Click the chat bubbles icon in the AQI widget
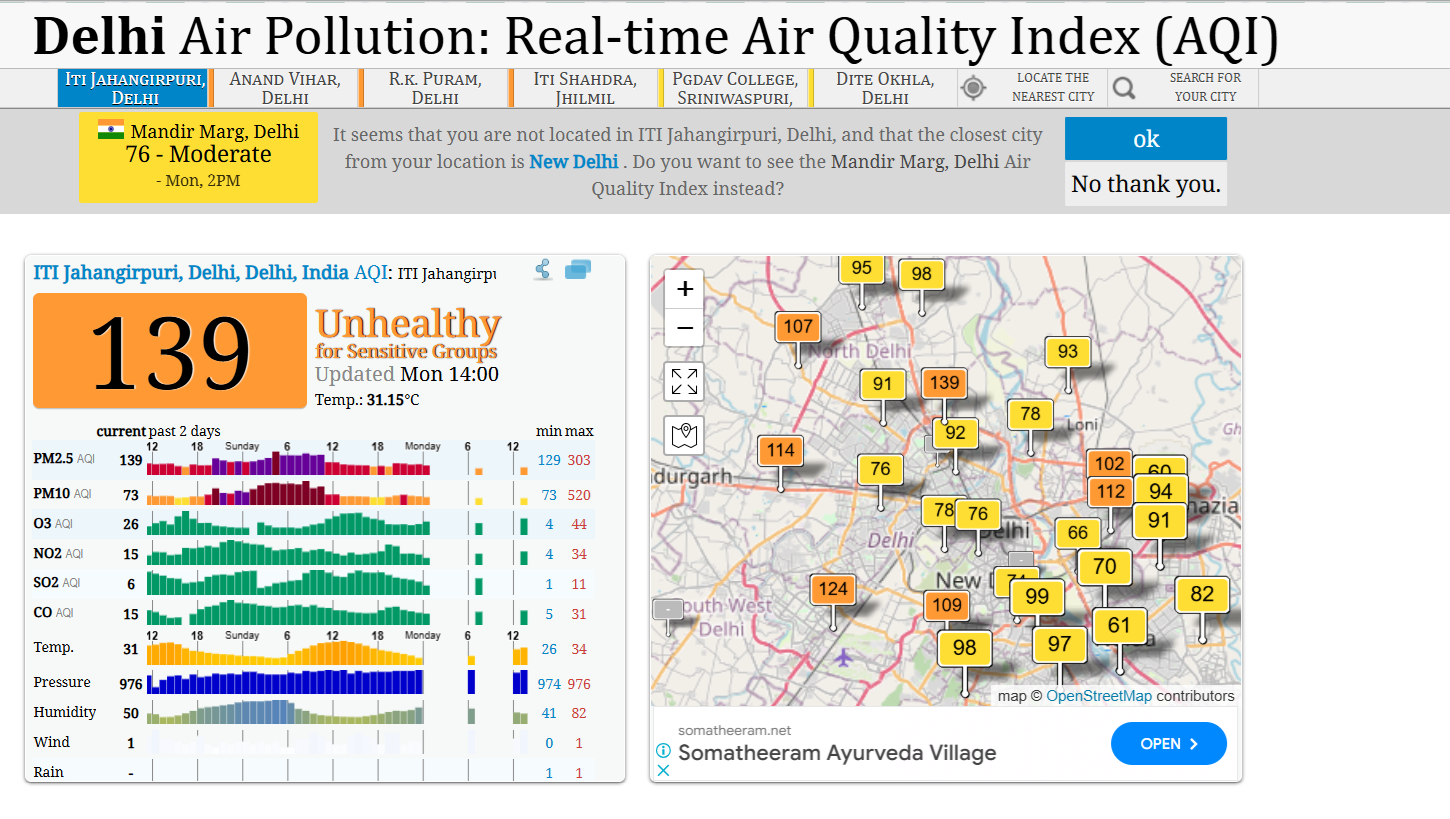Screen dimensions: 1450x819 pos(578,270)
